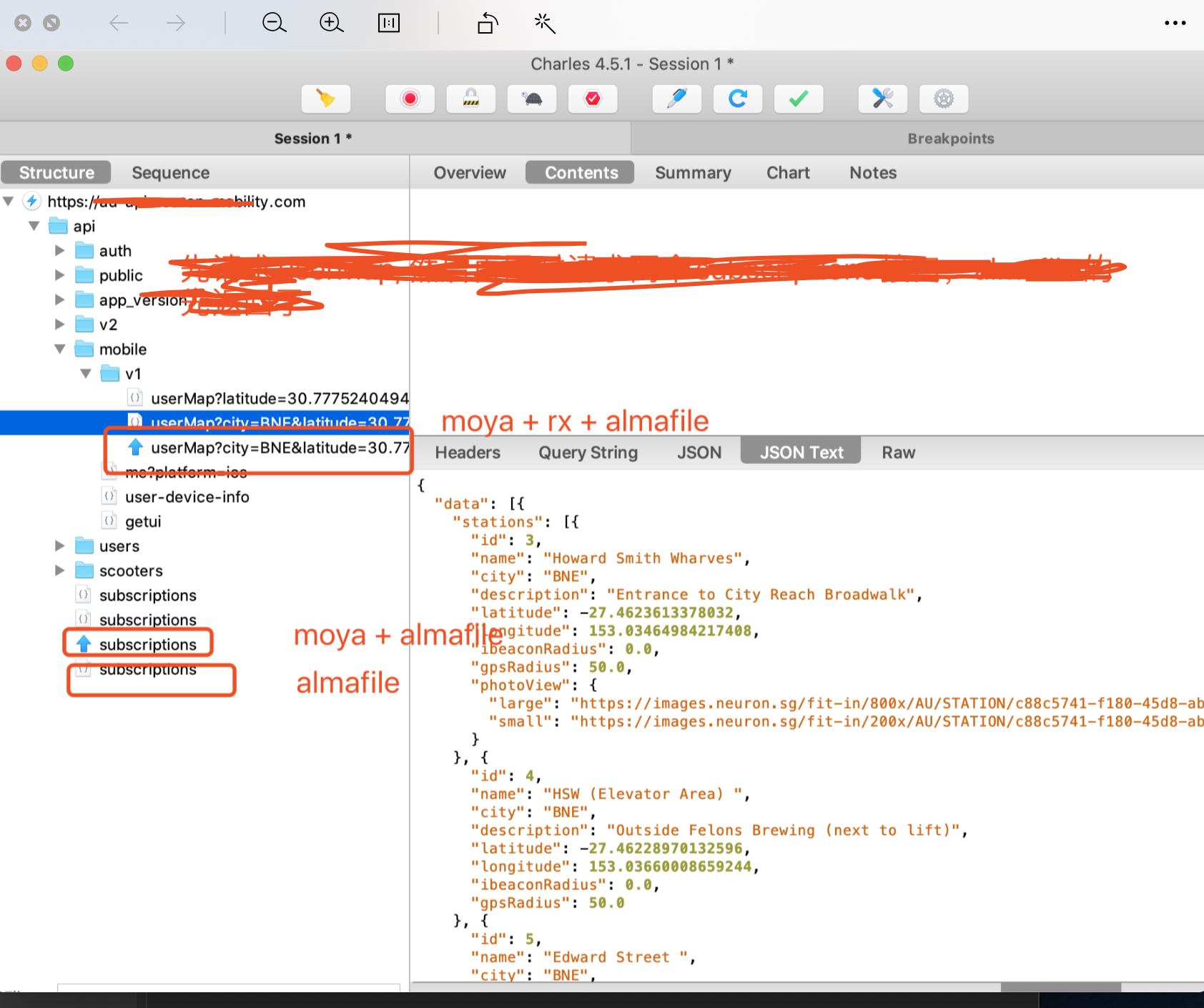
Task: Toggle recording with the red record icon
Action: pos(409,99)
